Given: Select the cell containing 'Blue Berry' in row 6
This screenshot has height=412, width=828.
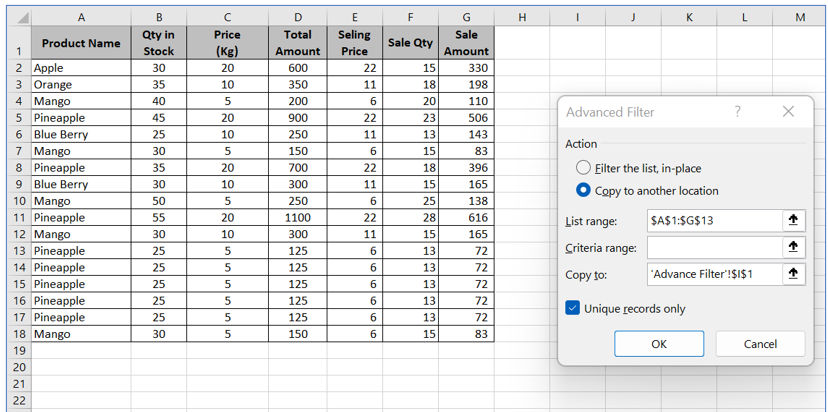Looking at the screenshot, I should (81, 134).
